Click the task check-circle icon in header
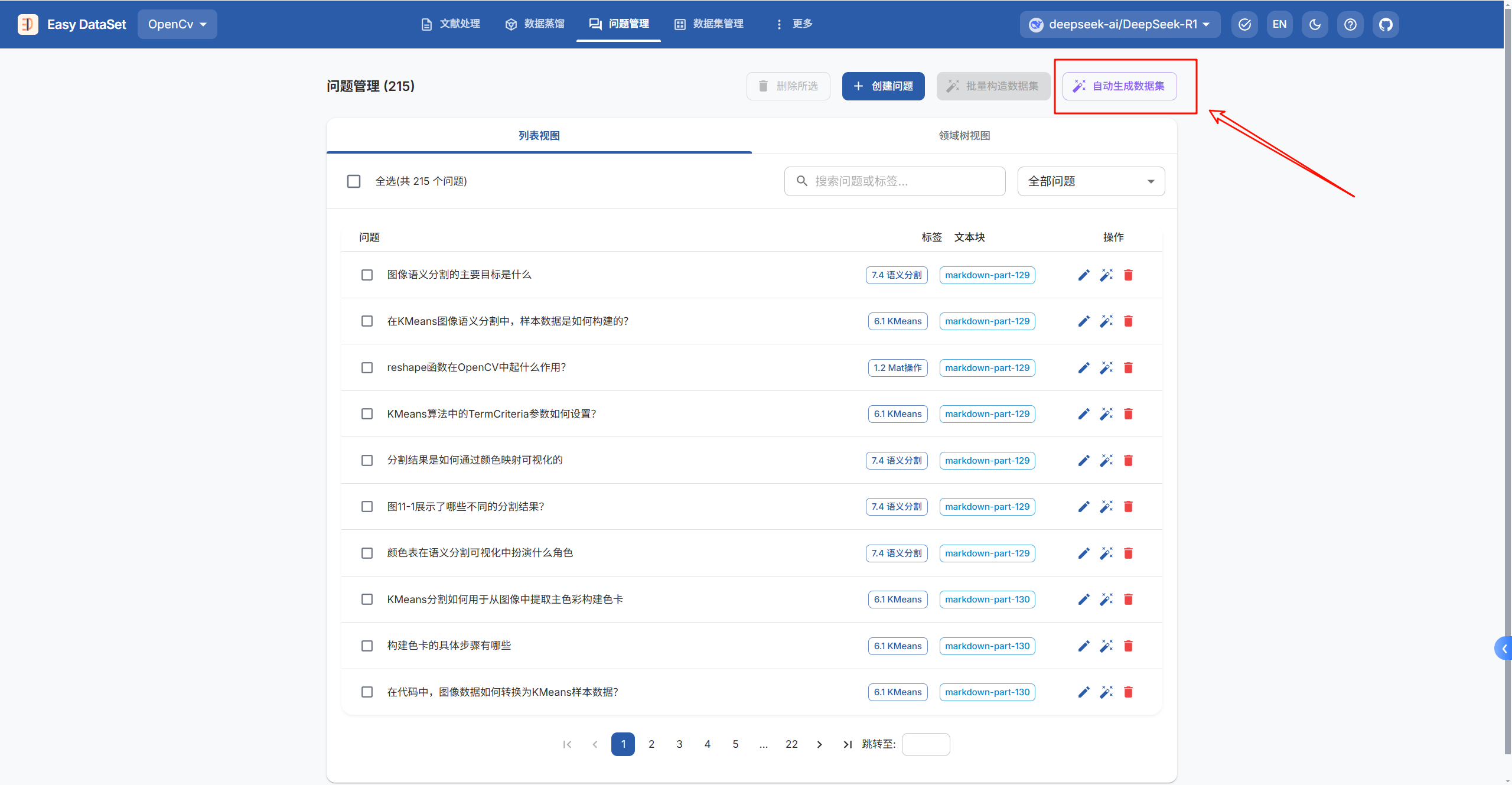 point(1244,24)
